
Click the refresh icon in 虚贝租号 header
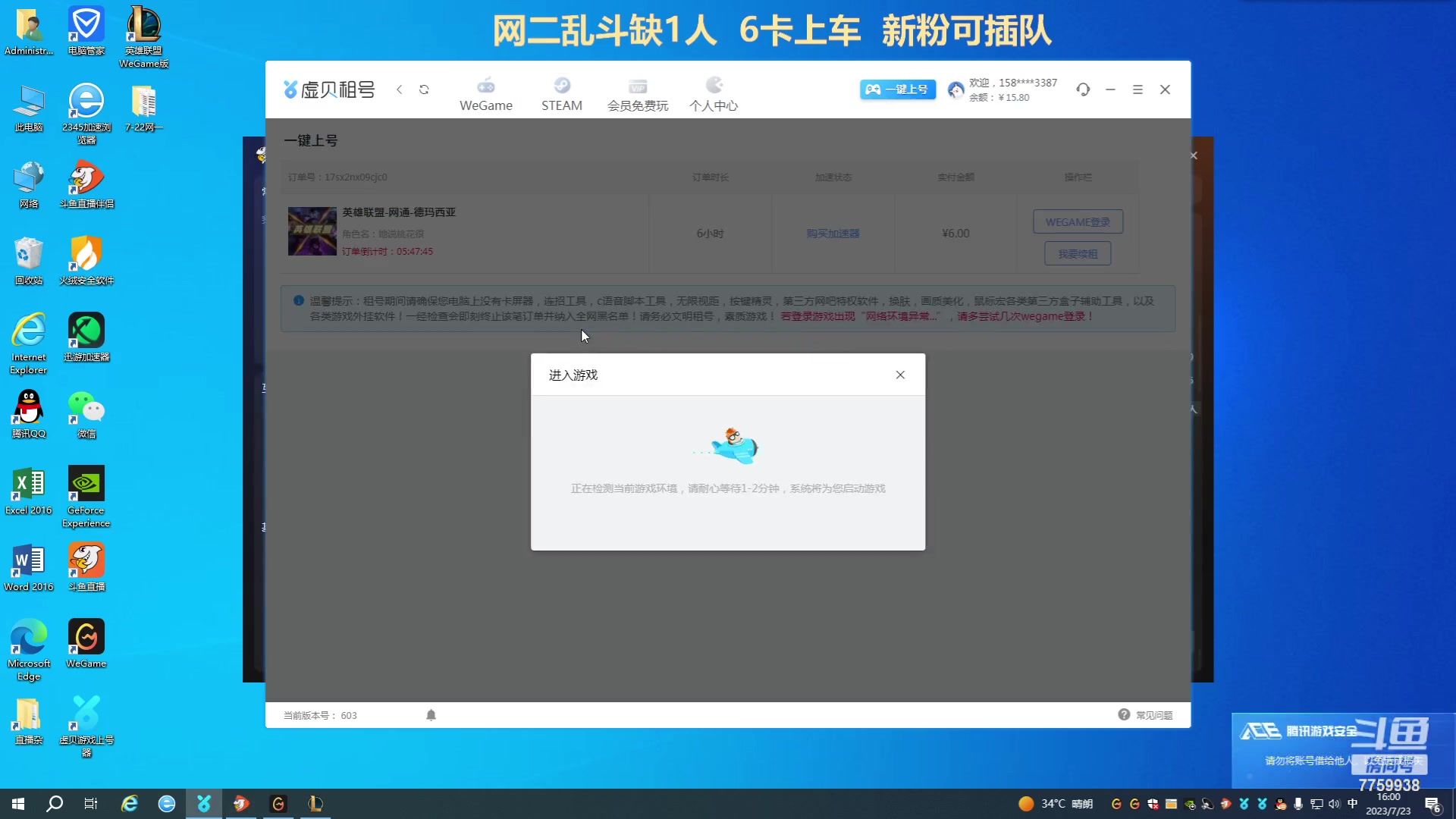(424, 89)
